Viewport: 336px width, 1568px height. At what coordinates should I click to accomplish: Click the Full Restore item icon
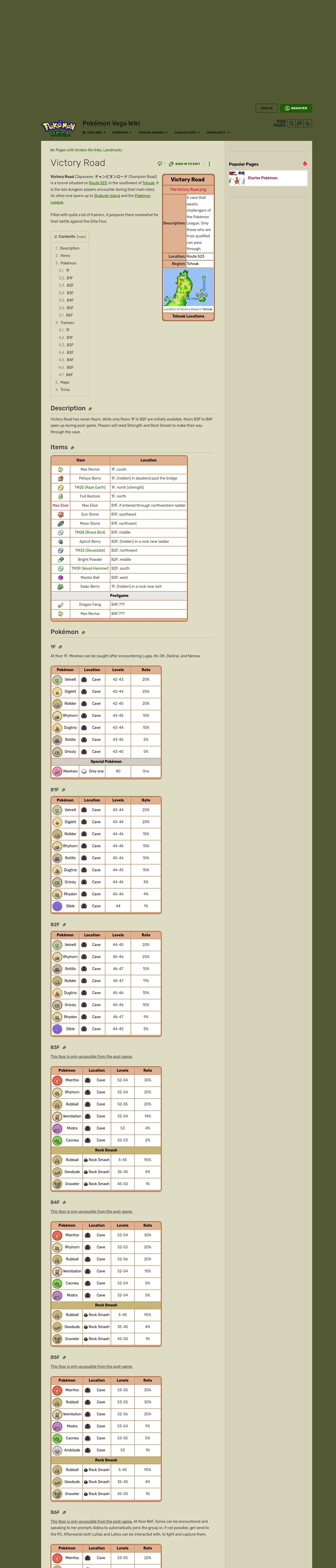coord(60,497)
